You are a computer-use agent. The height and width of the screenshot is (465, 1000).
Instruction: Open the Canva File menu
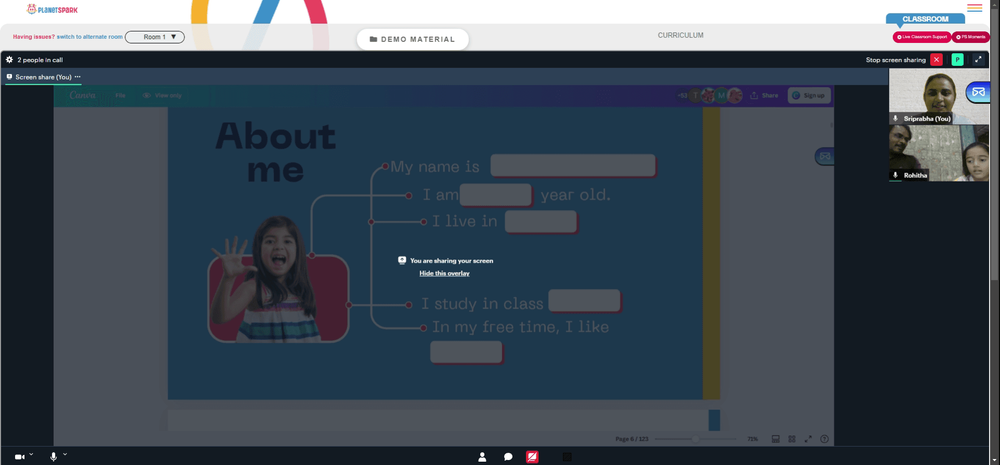[120, 96]
